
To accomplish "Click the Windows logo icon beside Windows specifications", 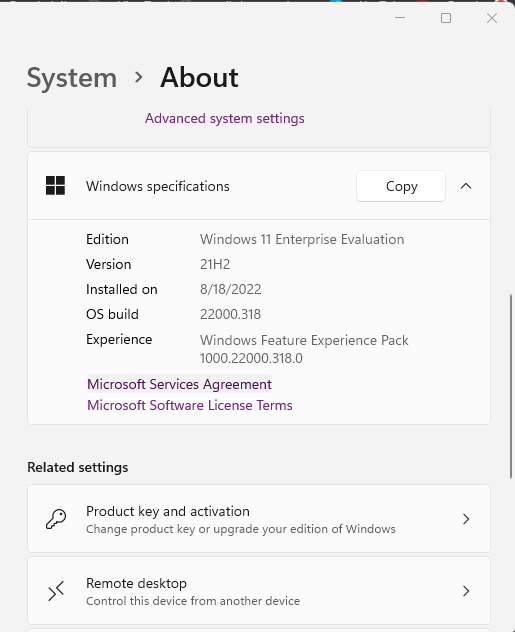I will click(x=55, y=185).
